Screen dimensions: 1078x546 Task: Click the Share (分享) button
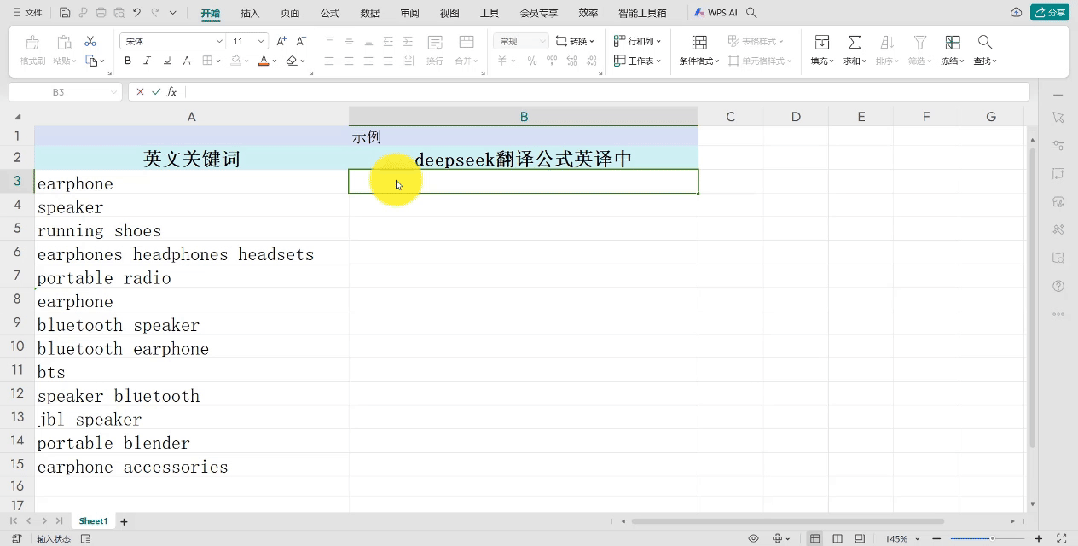(1049, 12)
